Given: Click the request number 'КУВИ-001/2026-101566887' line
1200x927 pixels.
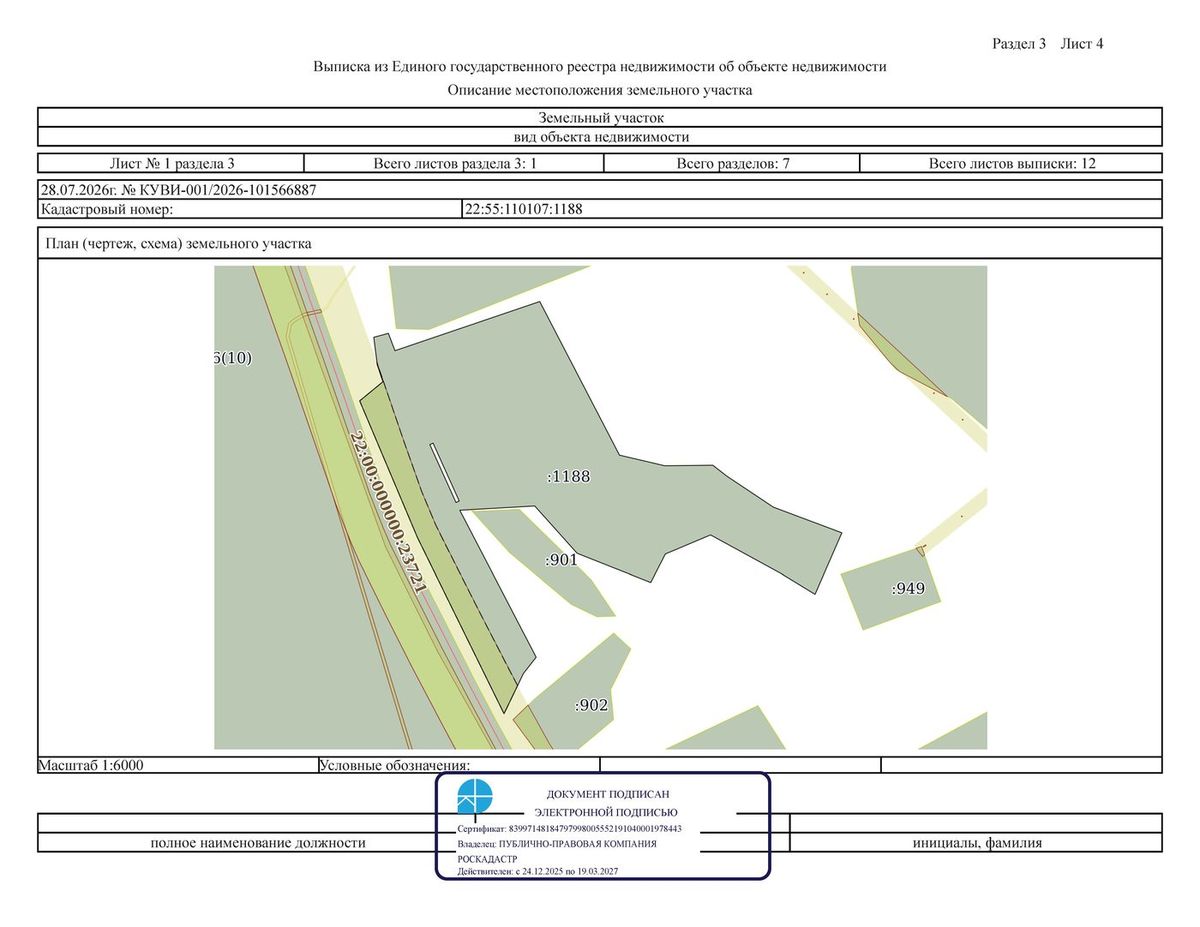Looking at the screenshot, I should coord(600,190).
